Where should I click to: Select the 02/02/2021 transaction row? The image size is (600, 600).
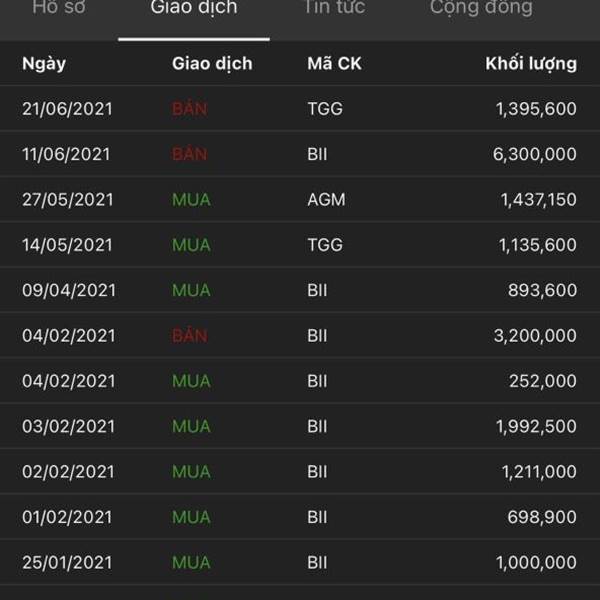tap(300, 471)
